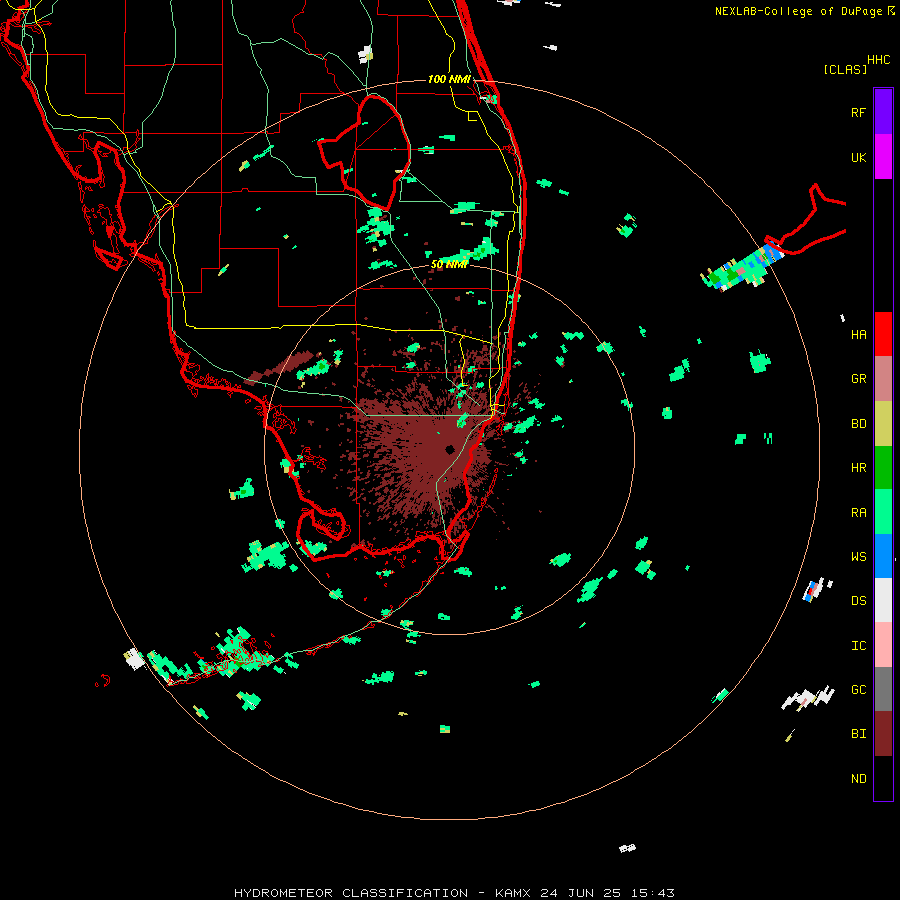The width and height of the screenshot is (900, 900).
Task: Click the IC light pink legend swatch
Action: 883,645
